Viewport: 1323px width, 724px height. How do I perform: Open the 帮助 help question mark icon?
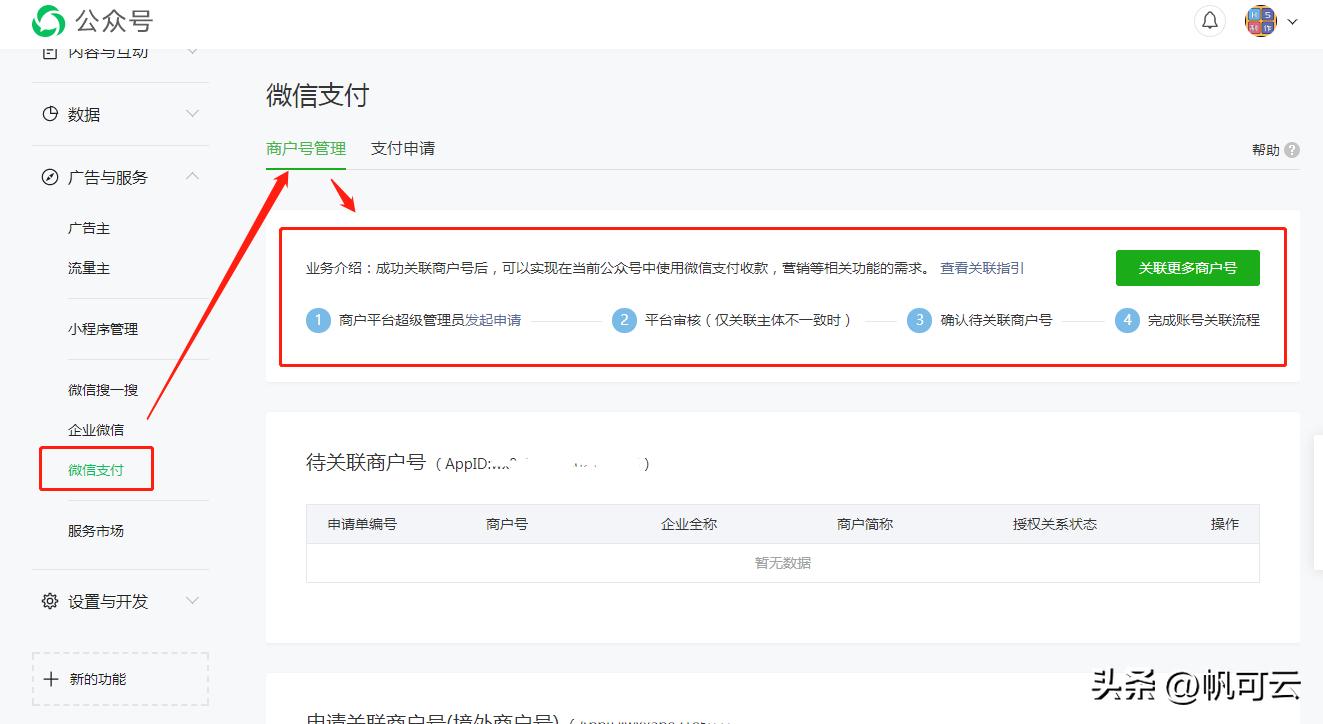point(1294,148)
